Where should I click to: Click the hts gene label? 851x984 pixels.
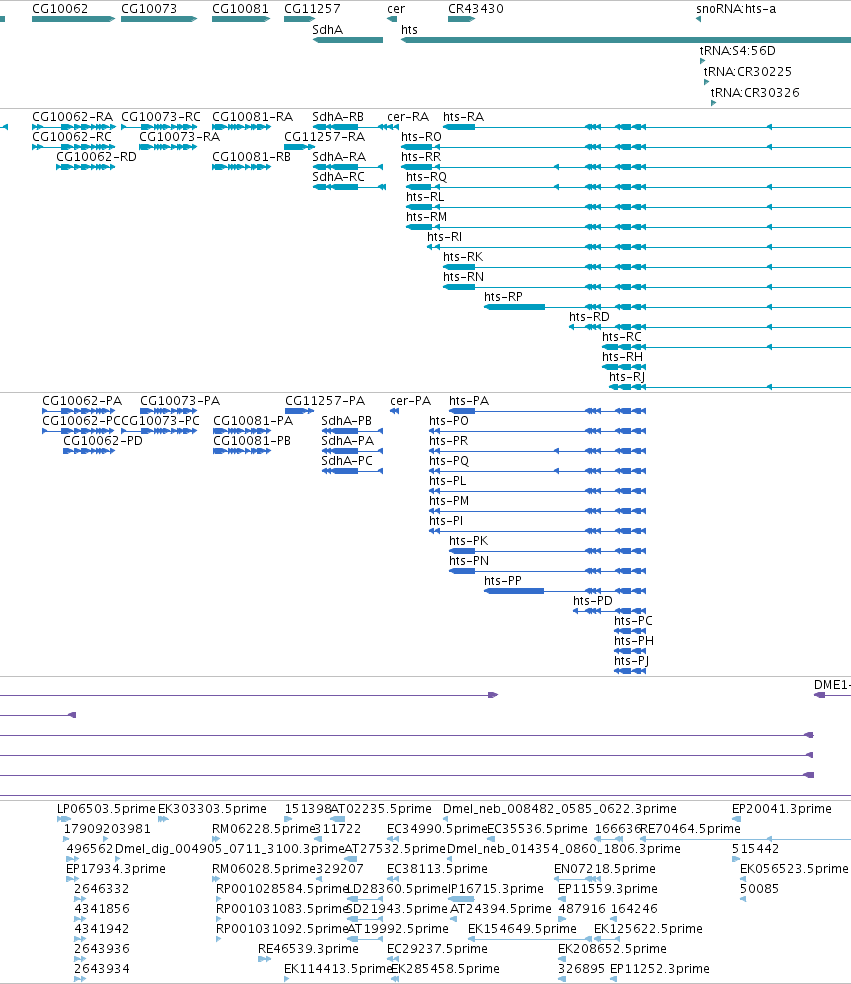click(409, 29)
